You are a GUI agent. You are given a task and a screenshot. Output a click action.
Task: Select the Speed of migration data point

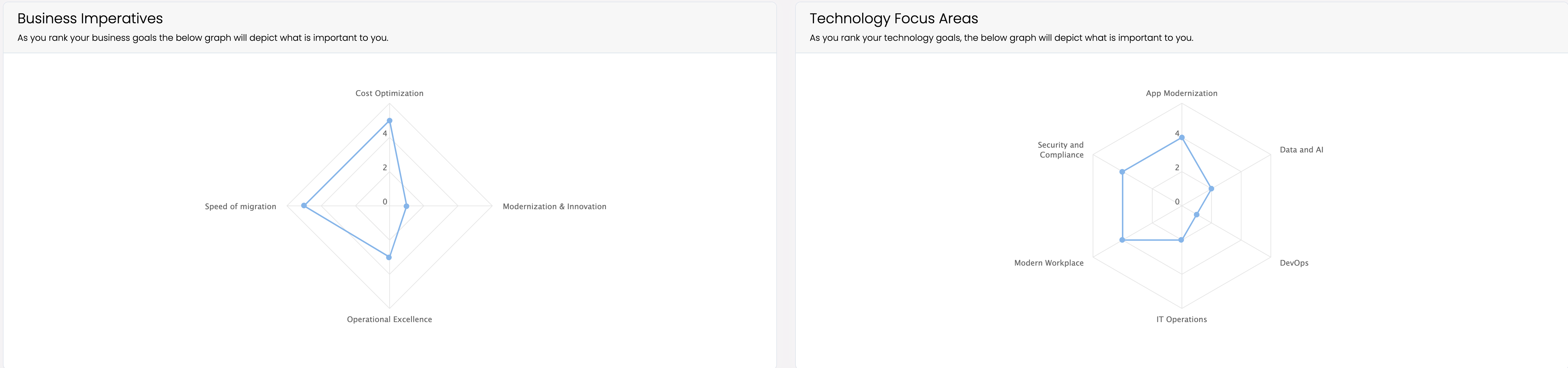click(304, 206)
